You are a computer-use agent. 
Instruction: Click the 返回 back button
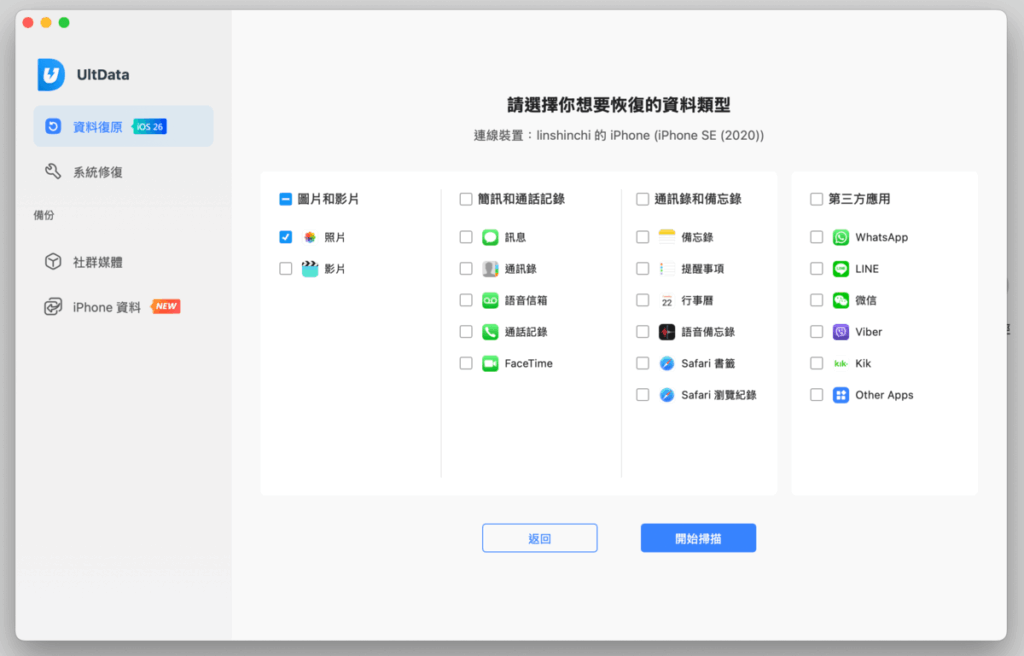click(x=539, y=538)
